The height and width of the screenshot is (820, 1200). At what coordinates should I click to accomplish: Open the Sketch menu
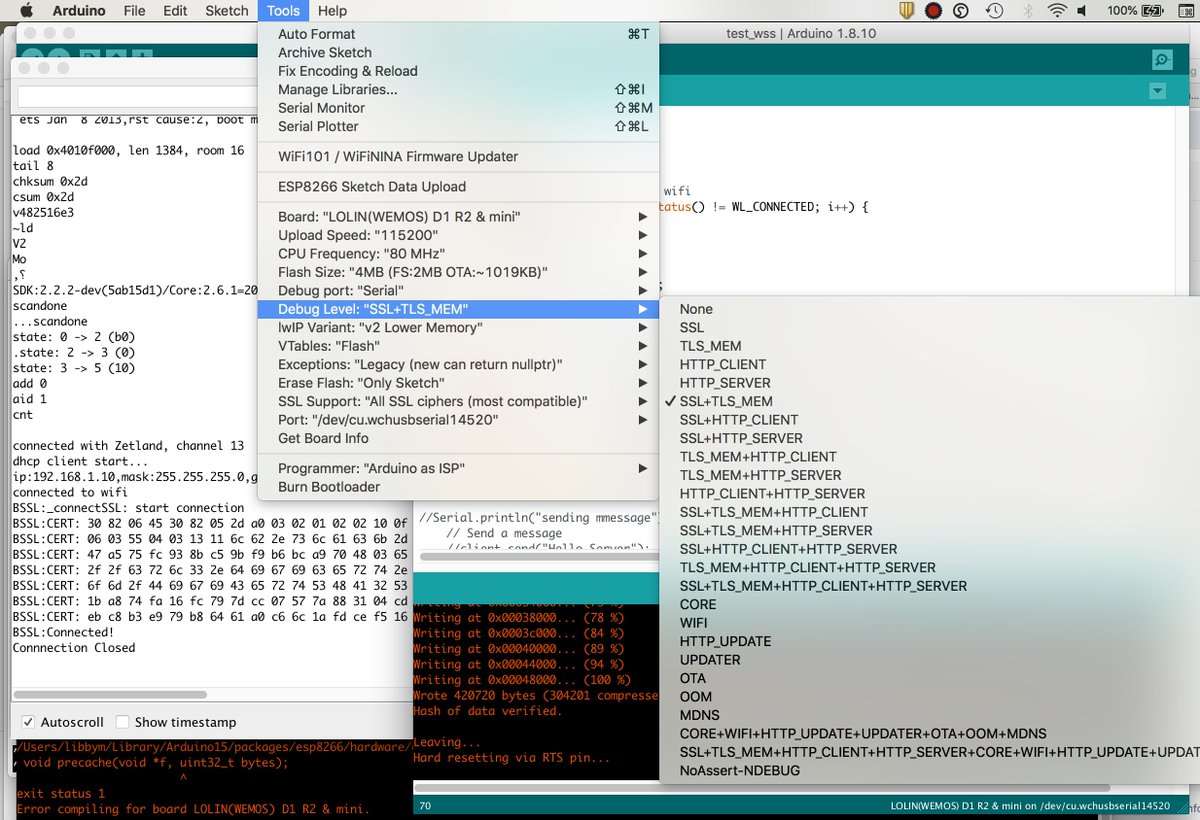point(227,11)
